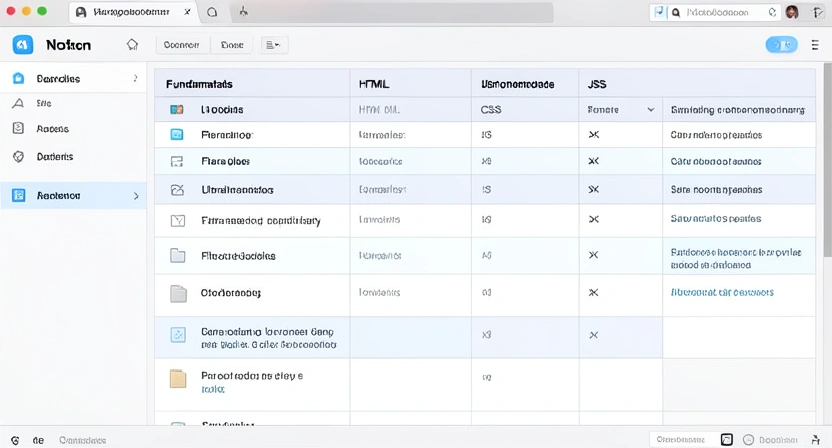
Task: Click the X icon in the Flbeoredoololes row
Action: point(594,255)
